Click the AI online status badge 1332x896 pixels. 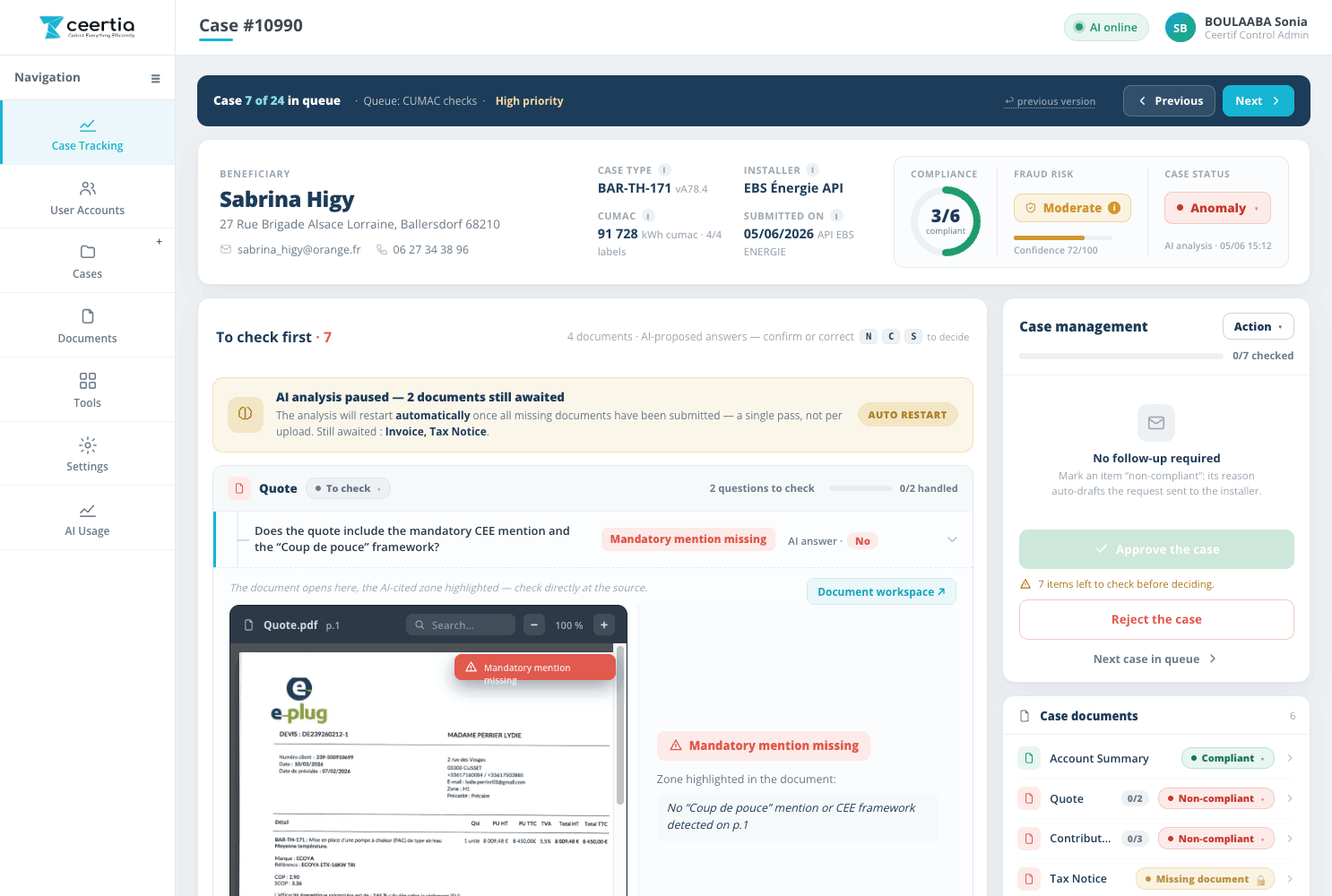(x=1106, y=27)
